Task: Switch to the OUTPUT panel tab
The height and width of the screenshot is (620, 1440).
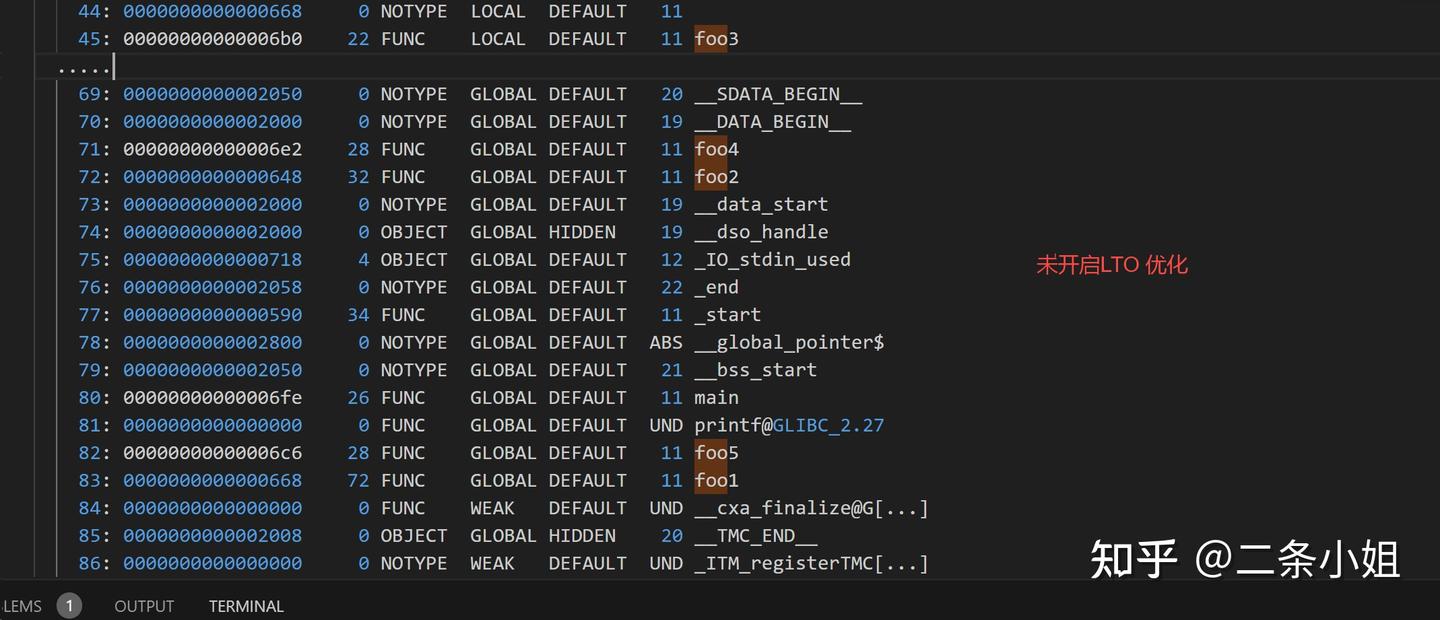Action: click(x=144, y=606)
